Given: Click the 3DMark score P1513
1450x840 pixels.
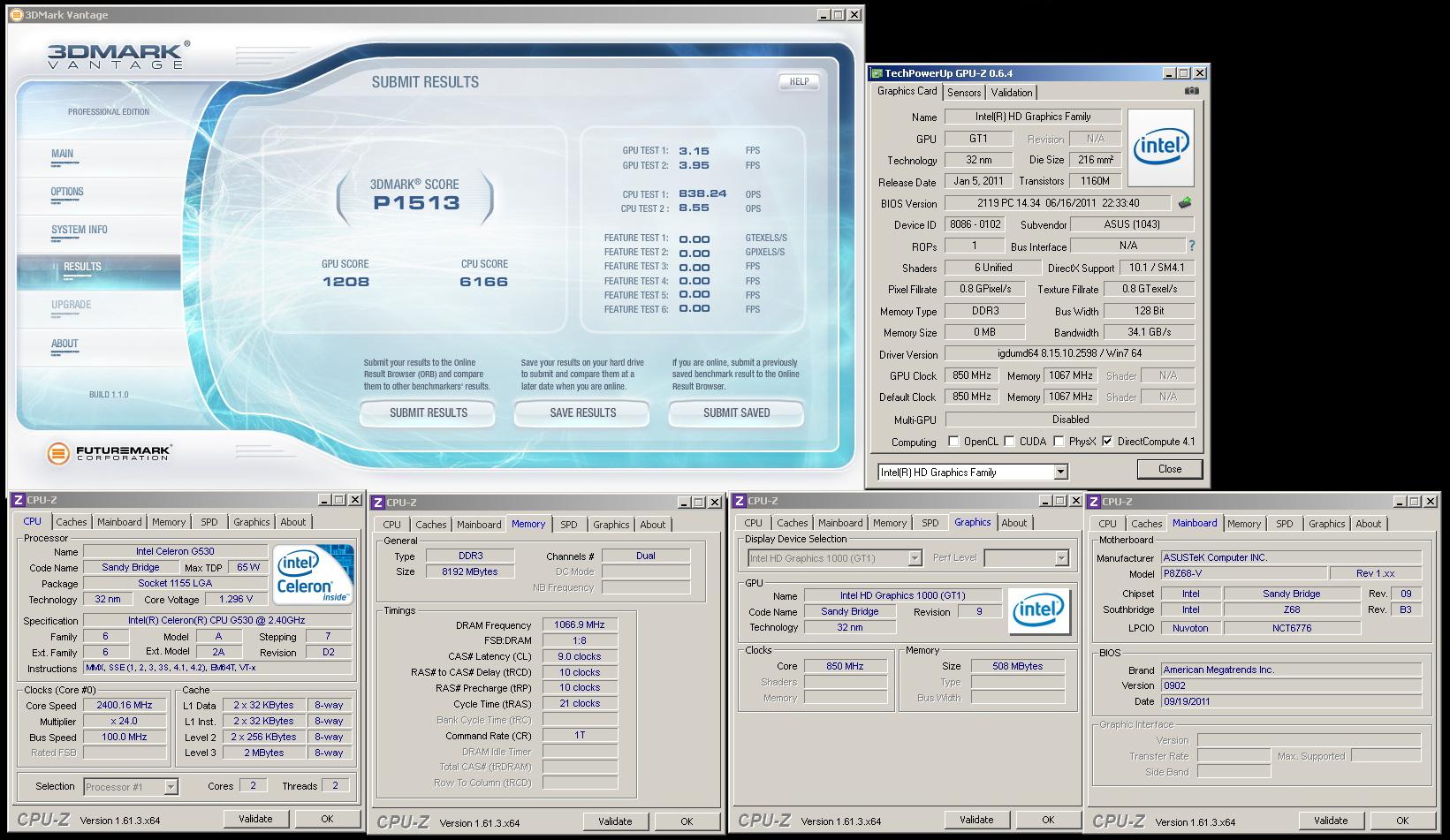Looking at the screenshot, I should coord(416,203).
